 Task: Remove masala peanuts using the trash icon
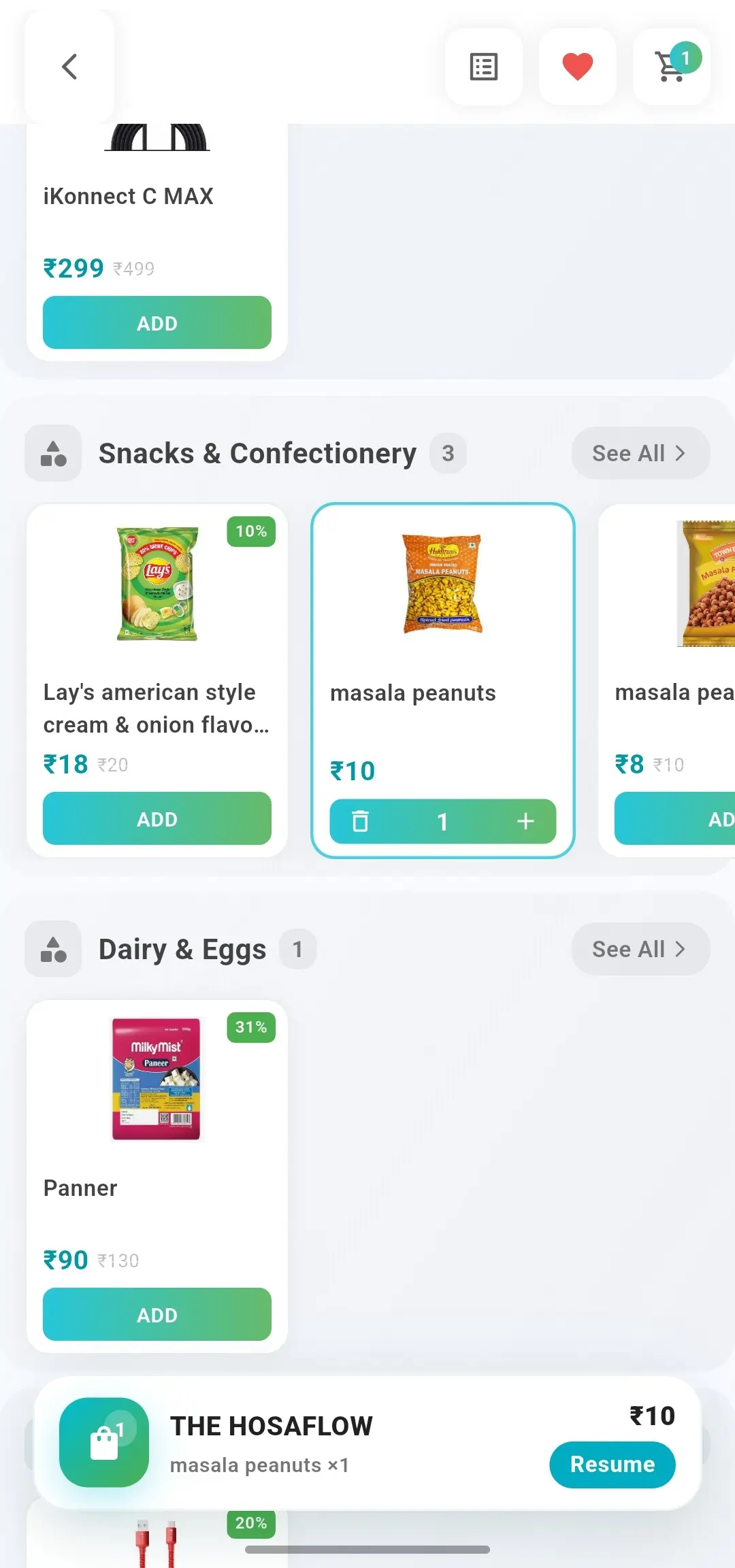point(361,821)
